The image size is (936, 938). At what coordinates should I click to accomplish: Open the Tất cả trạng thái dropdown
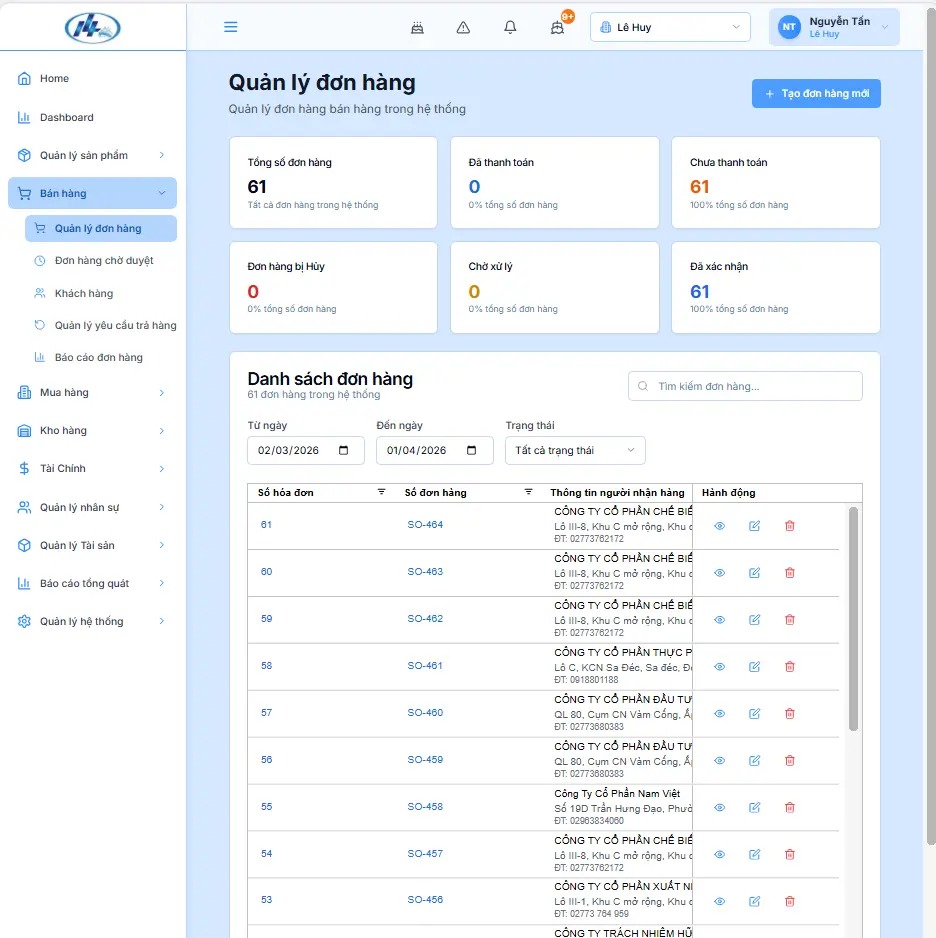[x=575, y=450]
